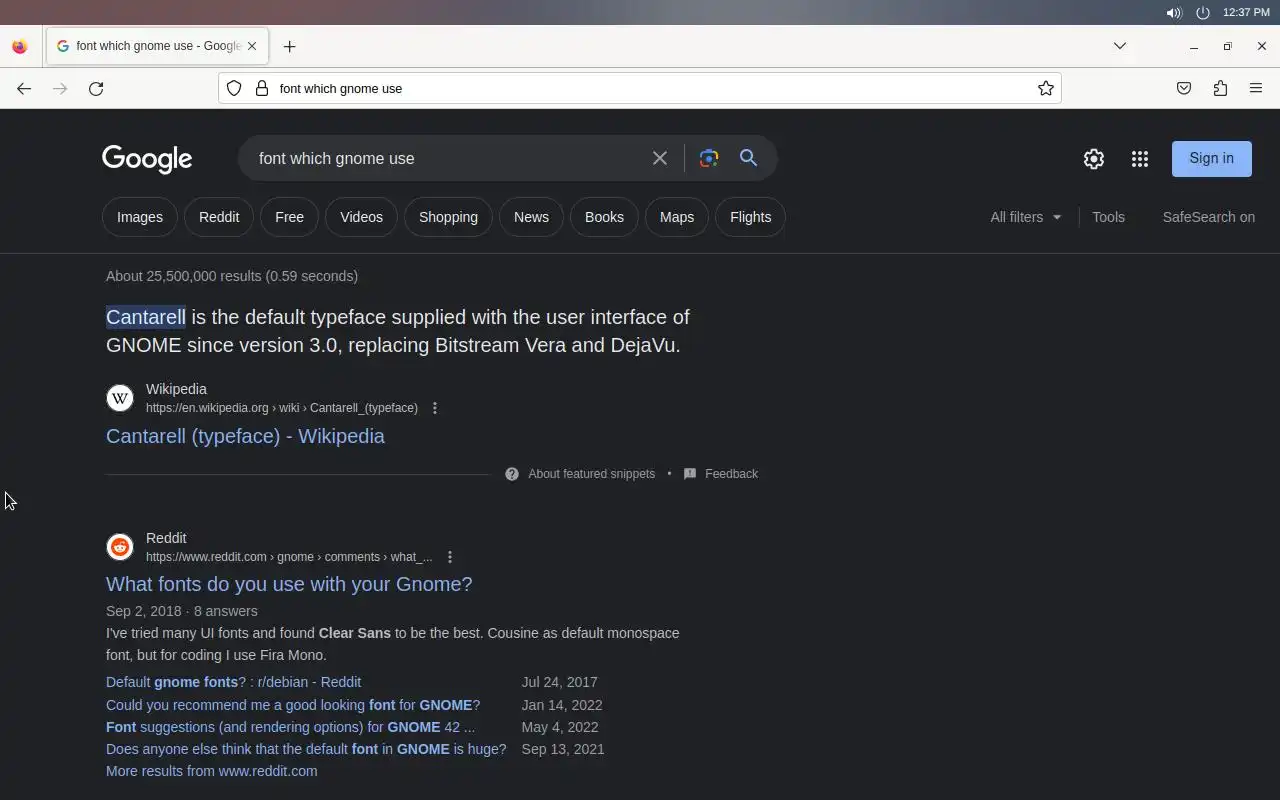Click the Reddit URL breadcrumb text
This screenshot has height=800, width=1280.
coord(289,557)
